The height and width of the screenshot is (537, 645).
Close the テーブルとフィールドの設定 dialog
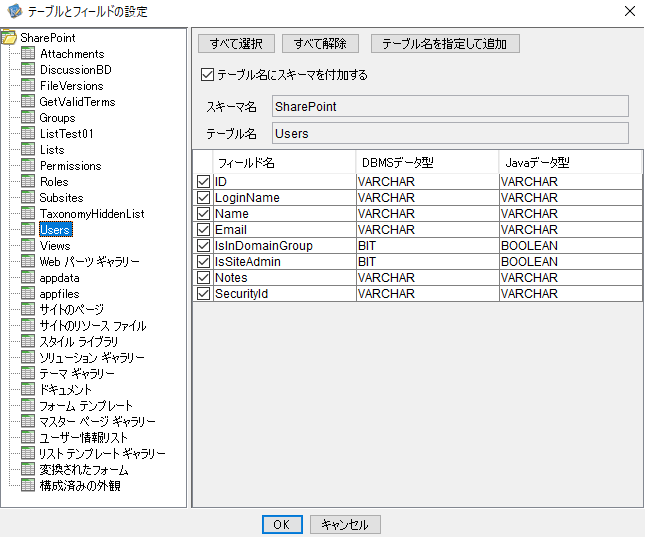click(x=630, y=11)
